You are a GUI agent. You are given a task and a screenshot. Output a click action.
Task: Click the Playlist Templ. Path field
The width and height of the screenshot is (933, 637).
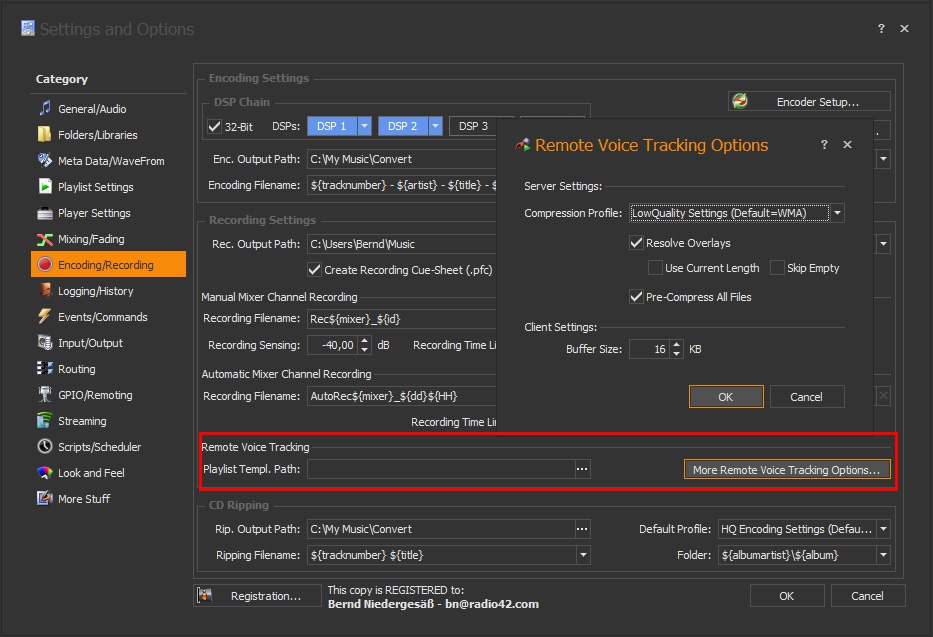click(x=441, y=469)
